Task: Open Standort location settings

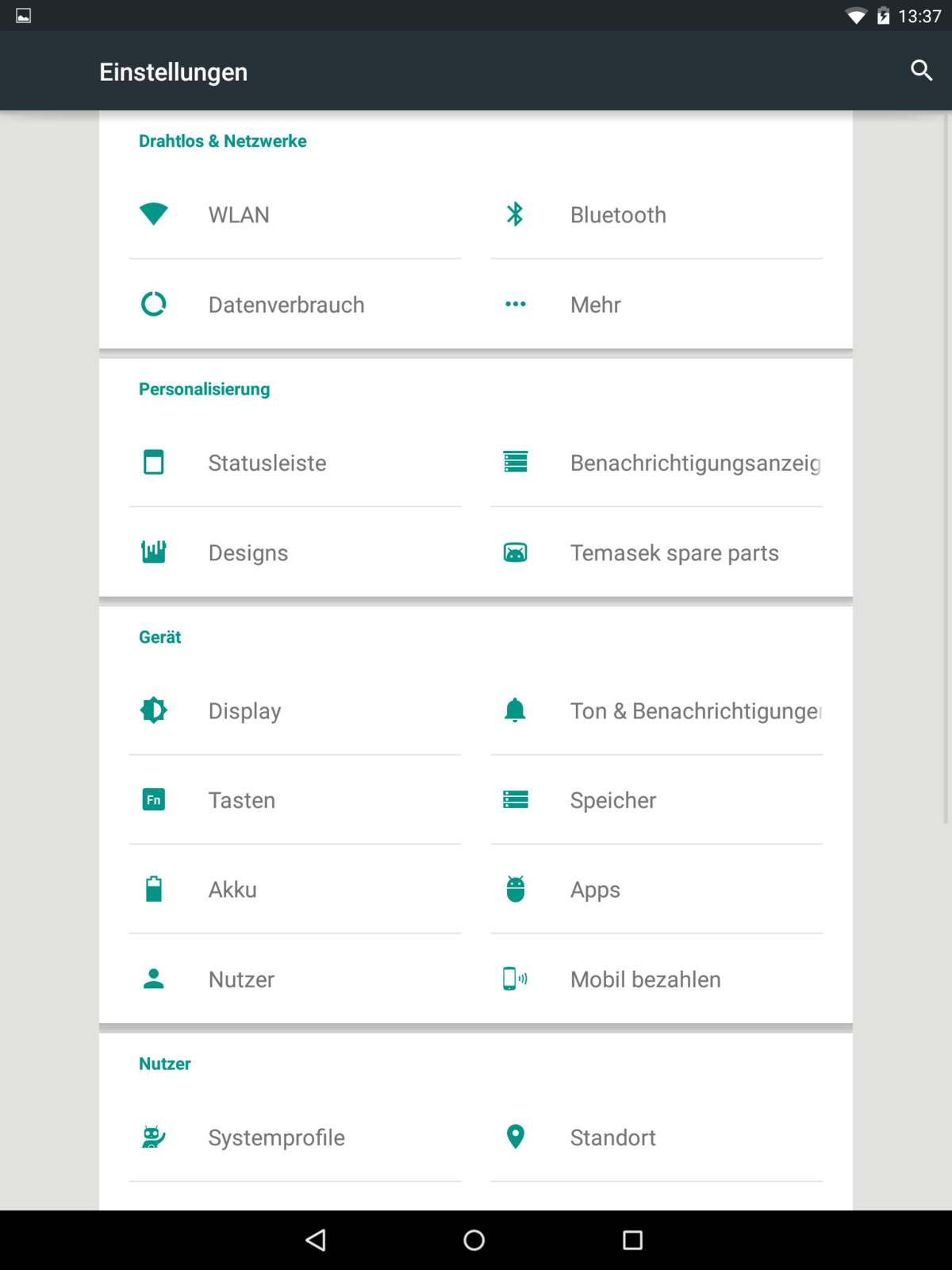Action: (612, 1137)
